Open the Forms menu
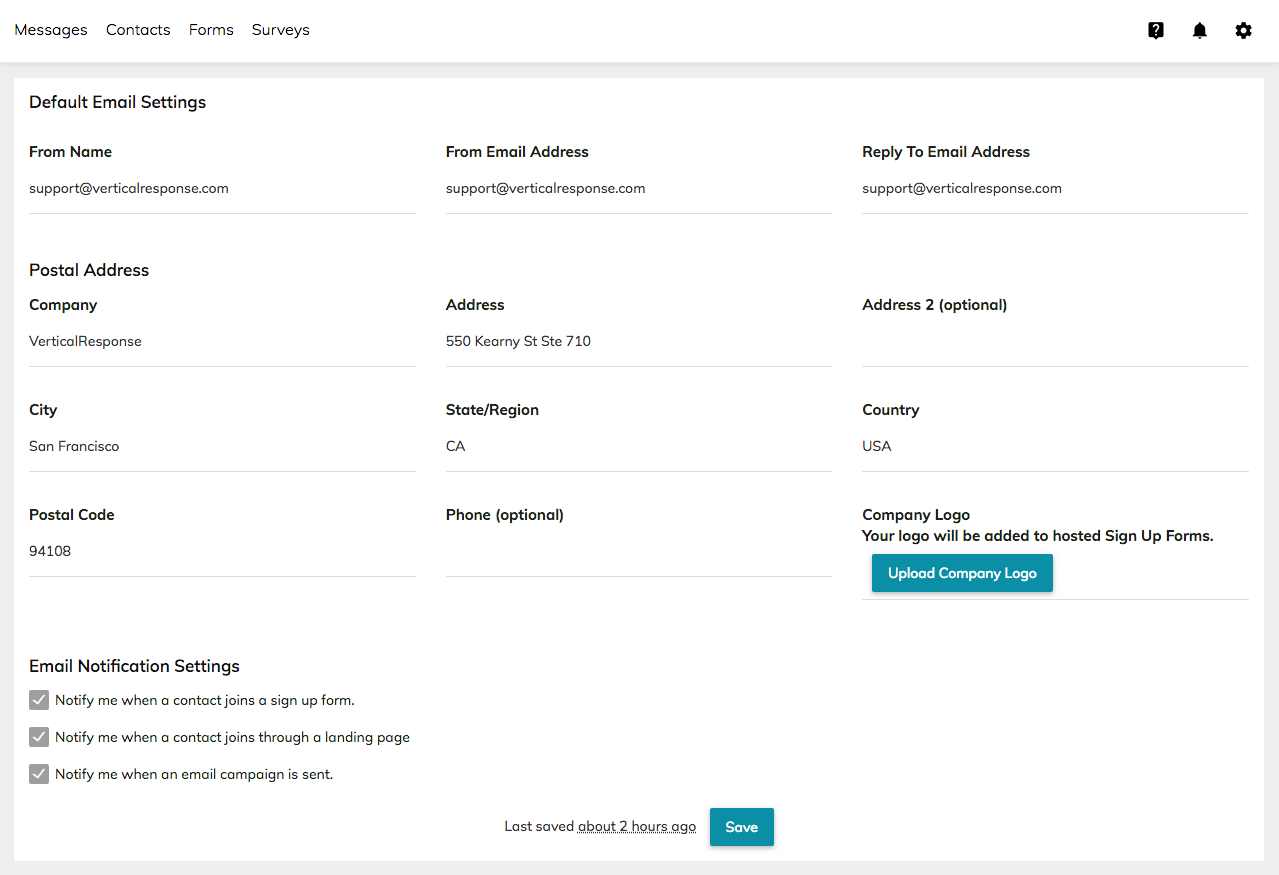Viewport: 1279px width, 875px height. tap(211, 30)
